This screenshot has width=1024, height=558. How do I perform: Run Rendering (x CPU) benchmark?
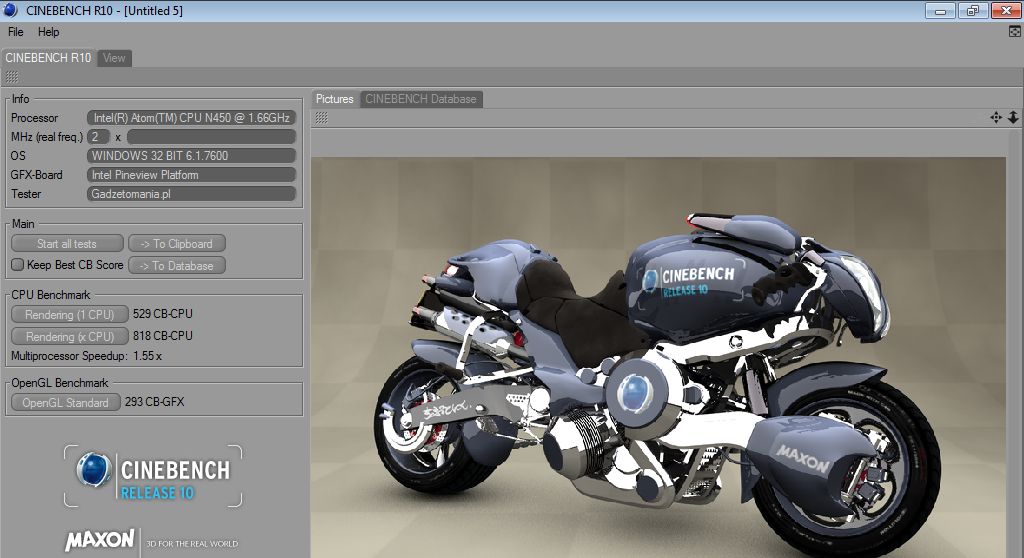point(70,336)
